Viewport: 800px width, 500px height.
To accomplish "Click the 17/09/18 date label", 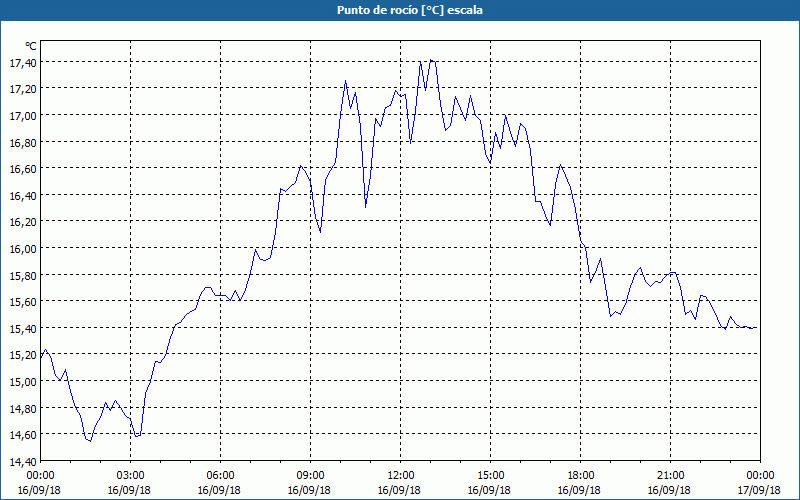I will pos(759,490).
